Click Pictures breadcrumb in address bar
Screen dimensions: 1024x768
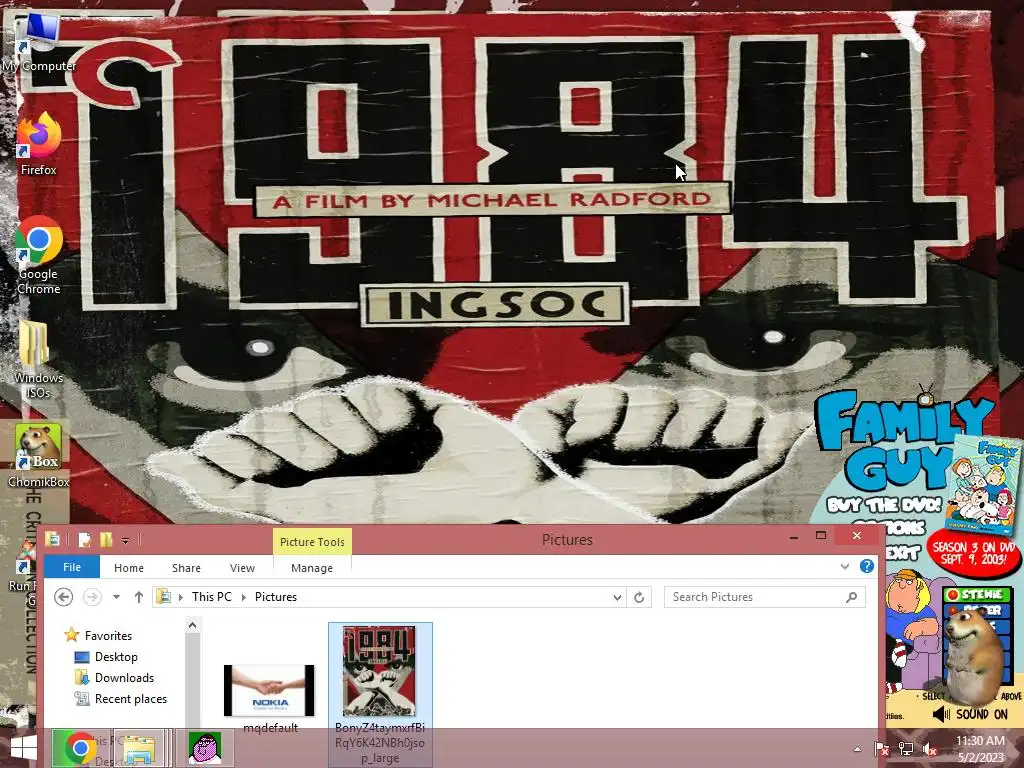coord(276,597)
